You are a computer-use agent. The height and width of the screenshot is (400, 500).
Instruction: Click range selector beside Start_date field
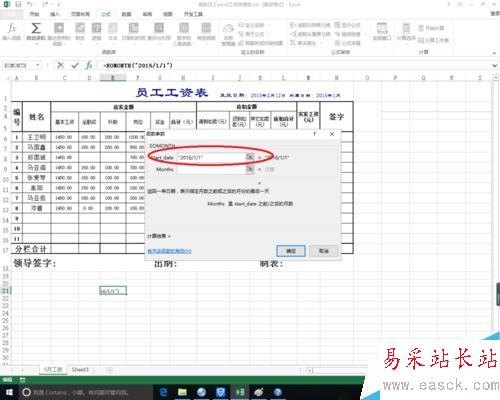click(x=250, y=157)
